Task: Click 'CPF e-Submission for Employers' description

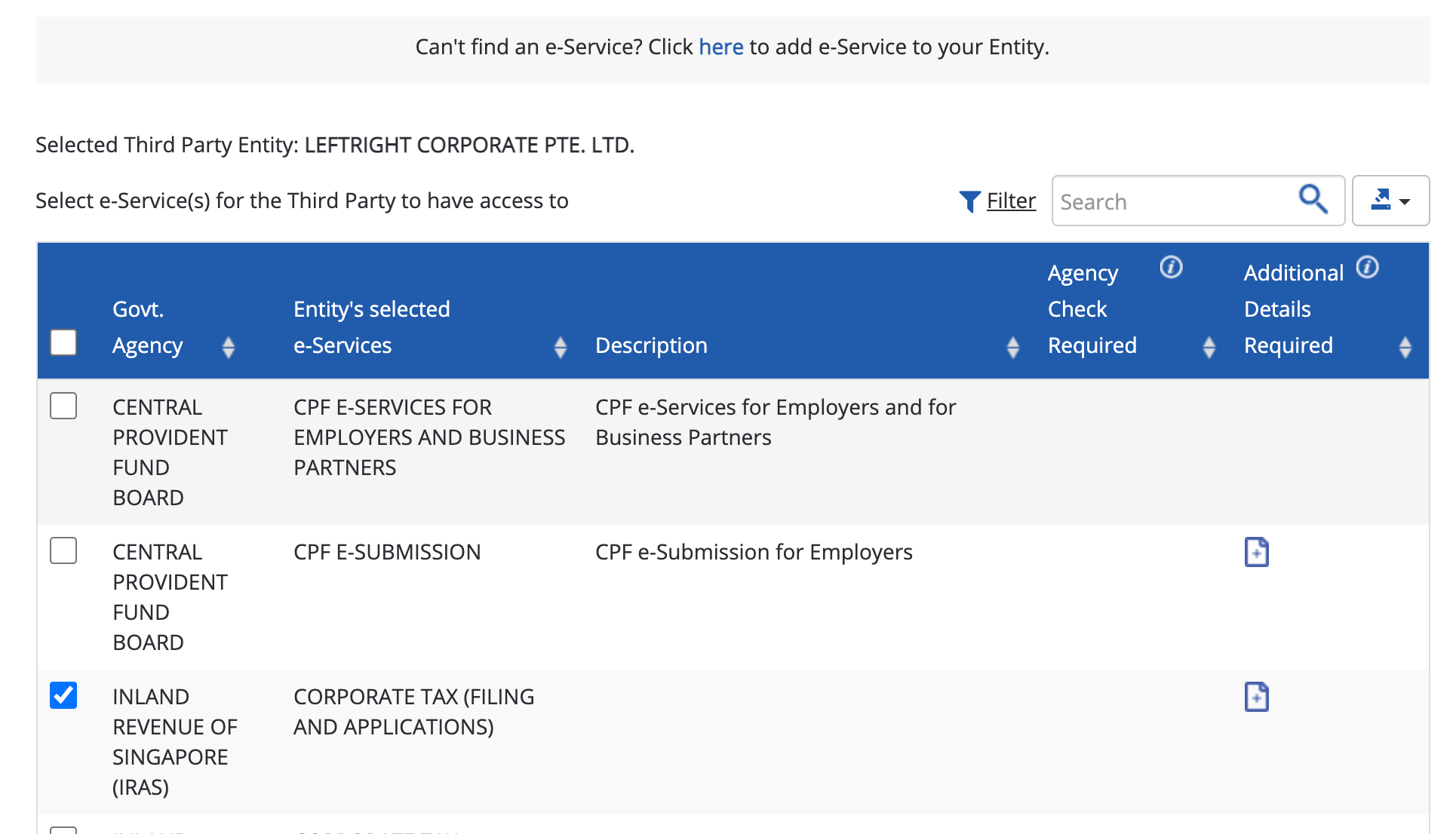Action: 754,552
